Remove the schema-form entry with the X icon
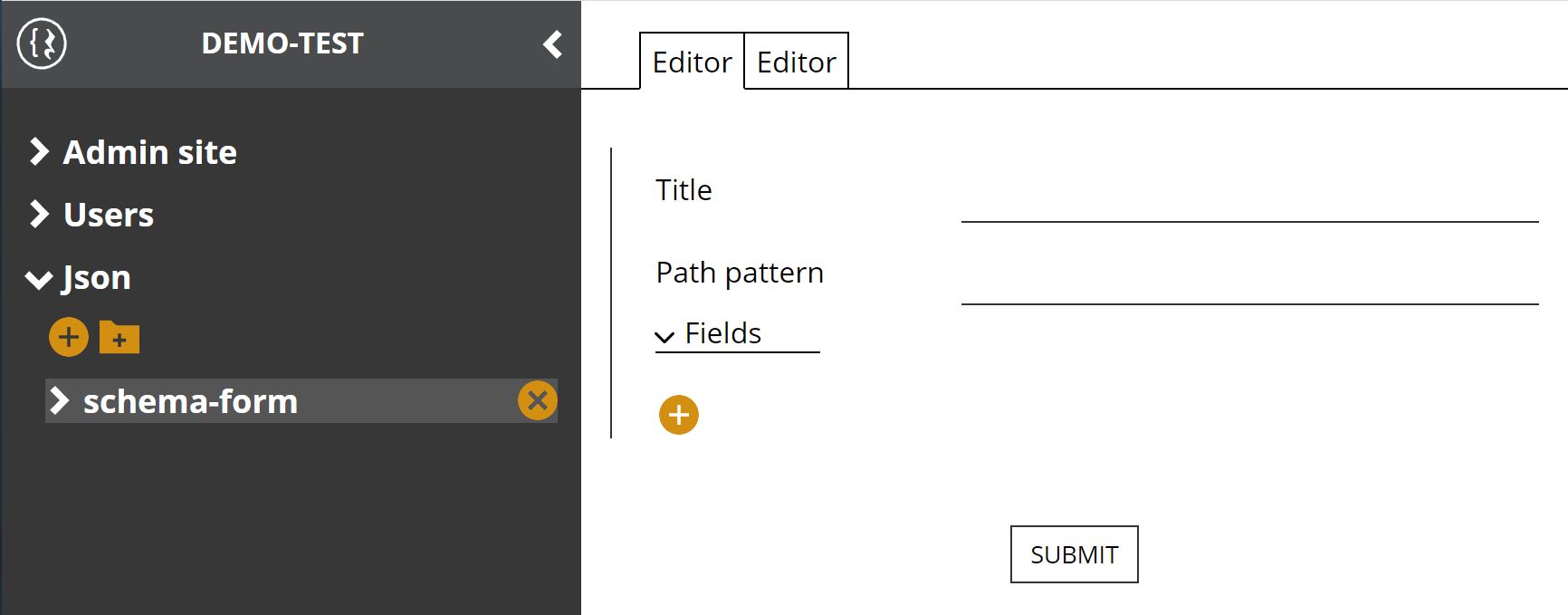Screen dimensions: 1568x615 (x=537, y=400)
